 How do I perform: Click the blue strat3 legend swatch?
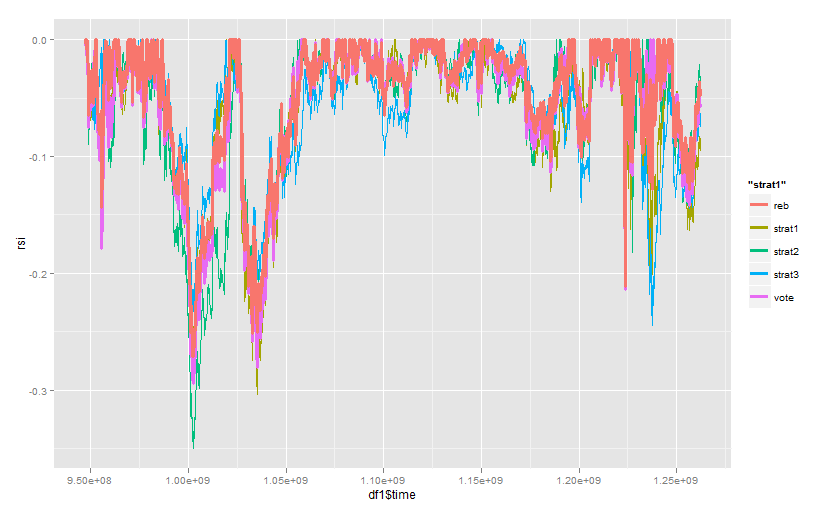coord(760,274)
